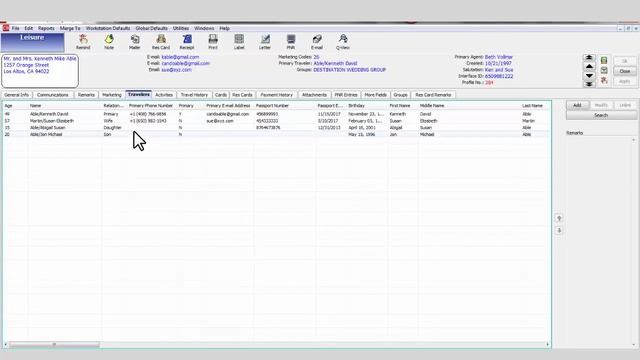This screenshot has width=640, height=360.
Task: Click the red reminder icon near Apply
Action: coord(604,81)
